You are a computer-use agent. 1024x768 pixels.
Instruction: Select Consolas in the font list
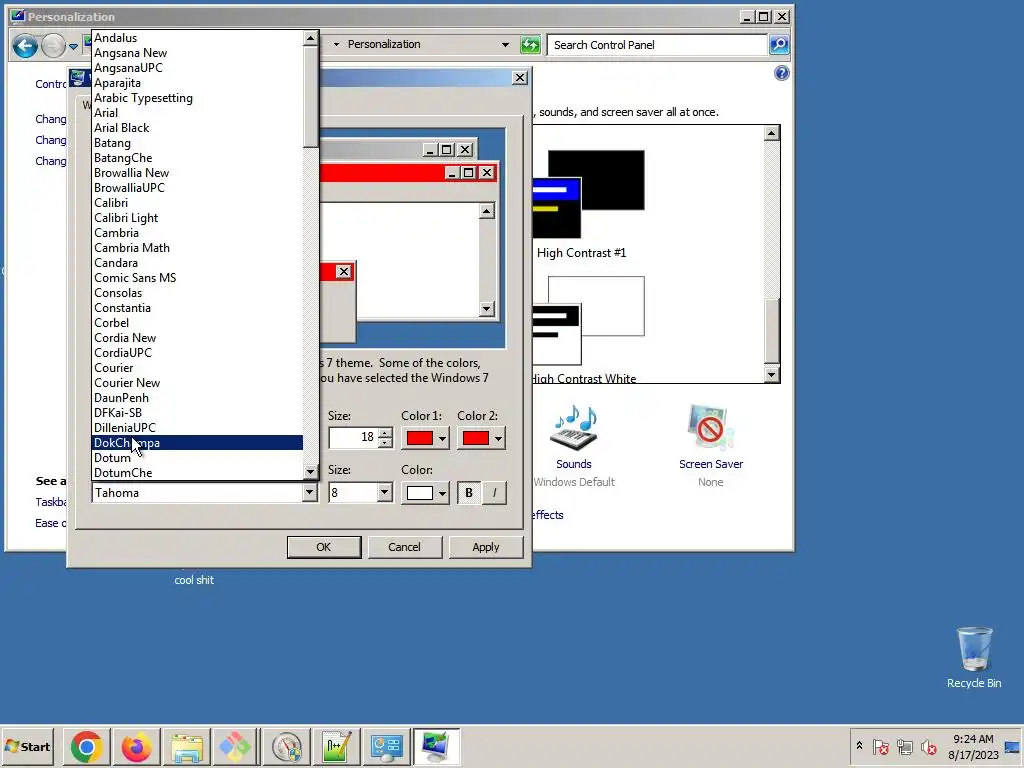[x=198, y=293]
